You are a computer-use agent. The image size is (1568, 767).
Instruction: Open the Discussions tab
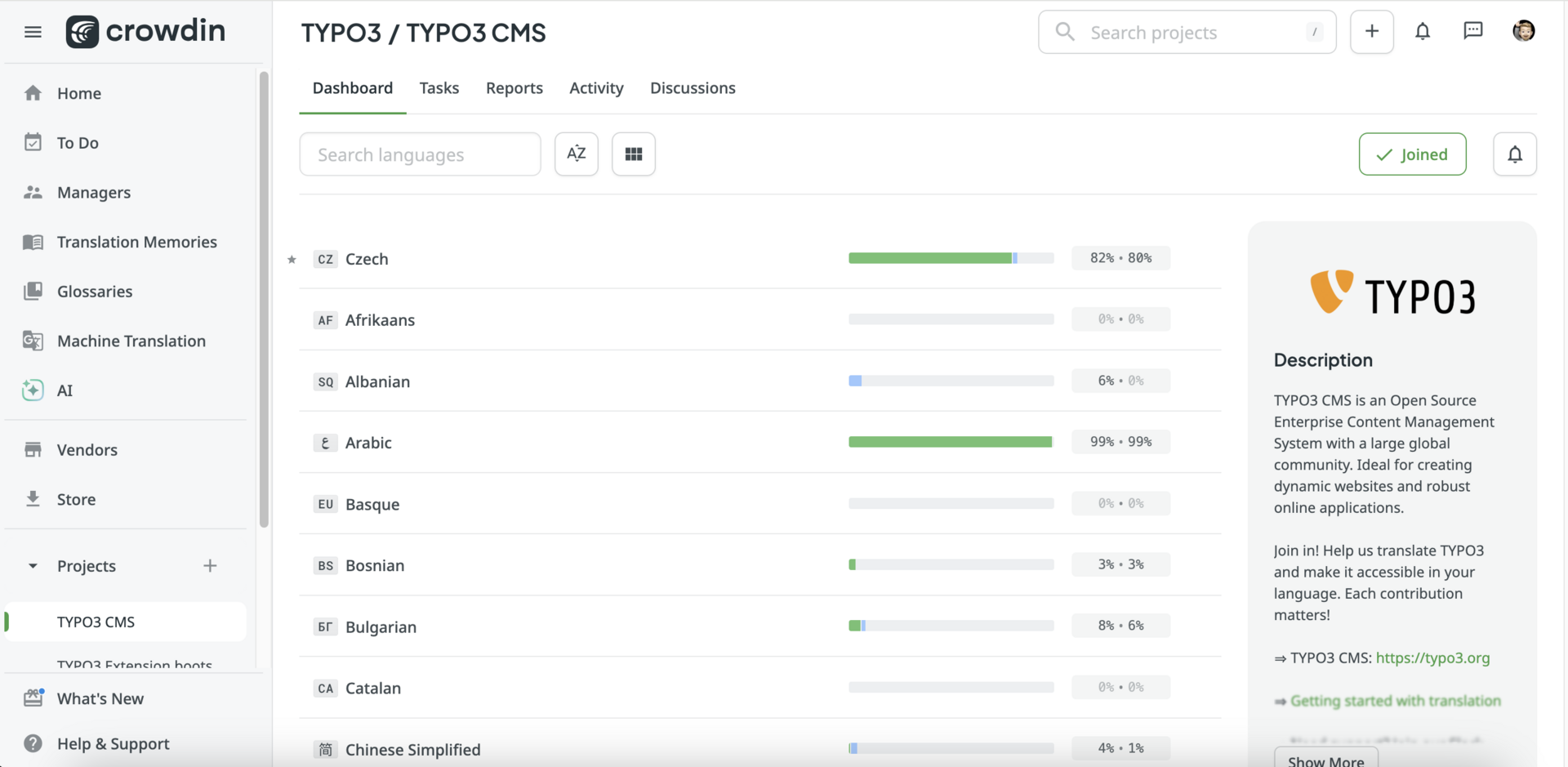click(693, 88)
